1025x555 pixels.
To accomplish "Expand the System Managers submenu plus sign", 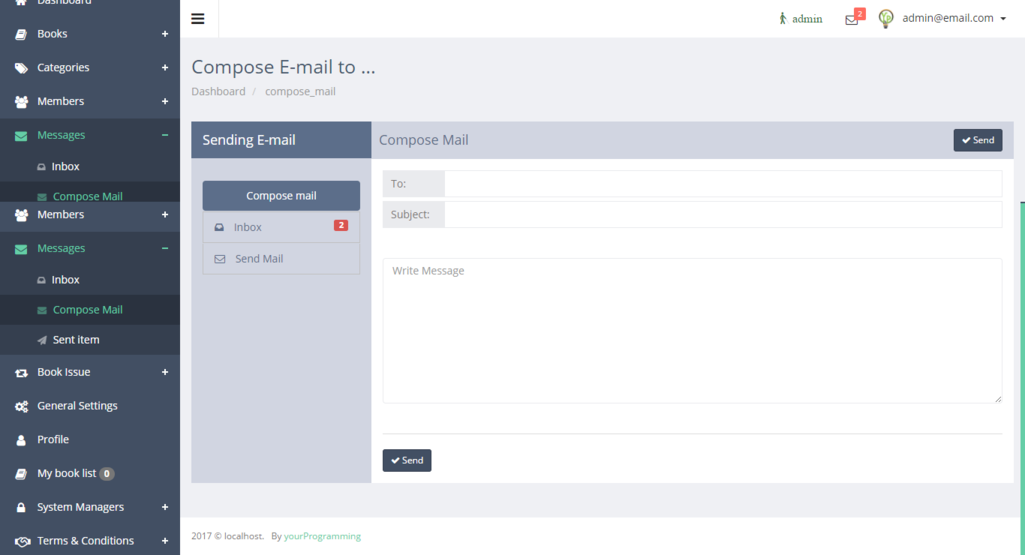I will pyautogui.click(x=165, y=507).
